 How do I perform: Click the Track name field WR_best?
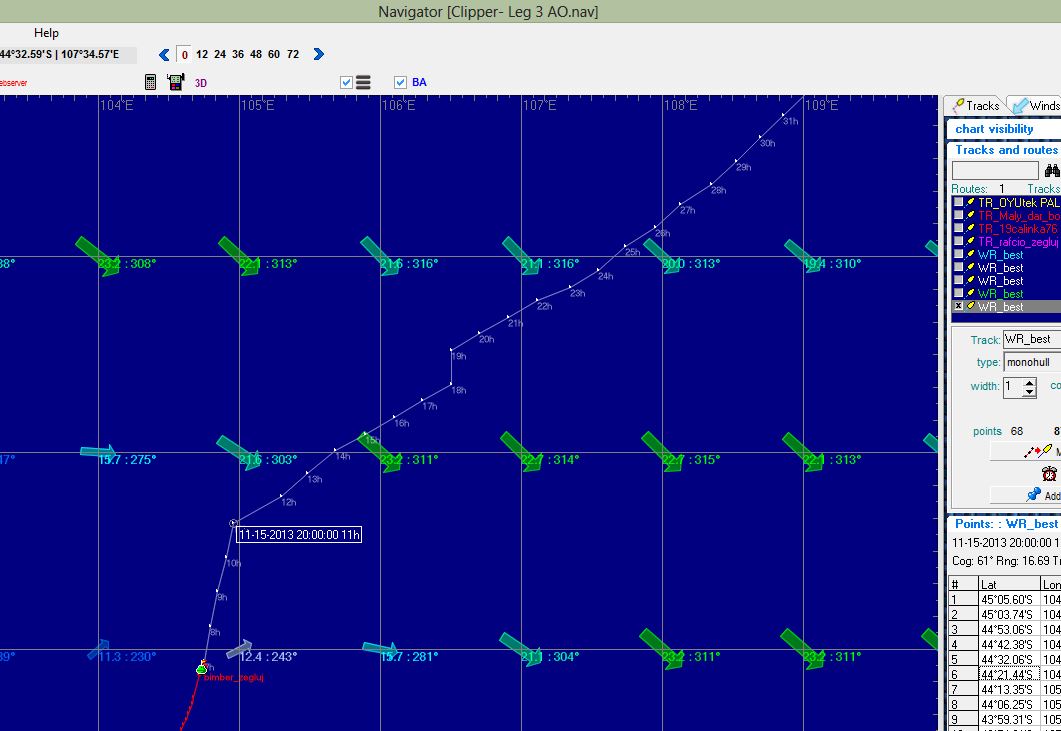[1032, 339]
